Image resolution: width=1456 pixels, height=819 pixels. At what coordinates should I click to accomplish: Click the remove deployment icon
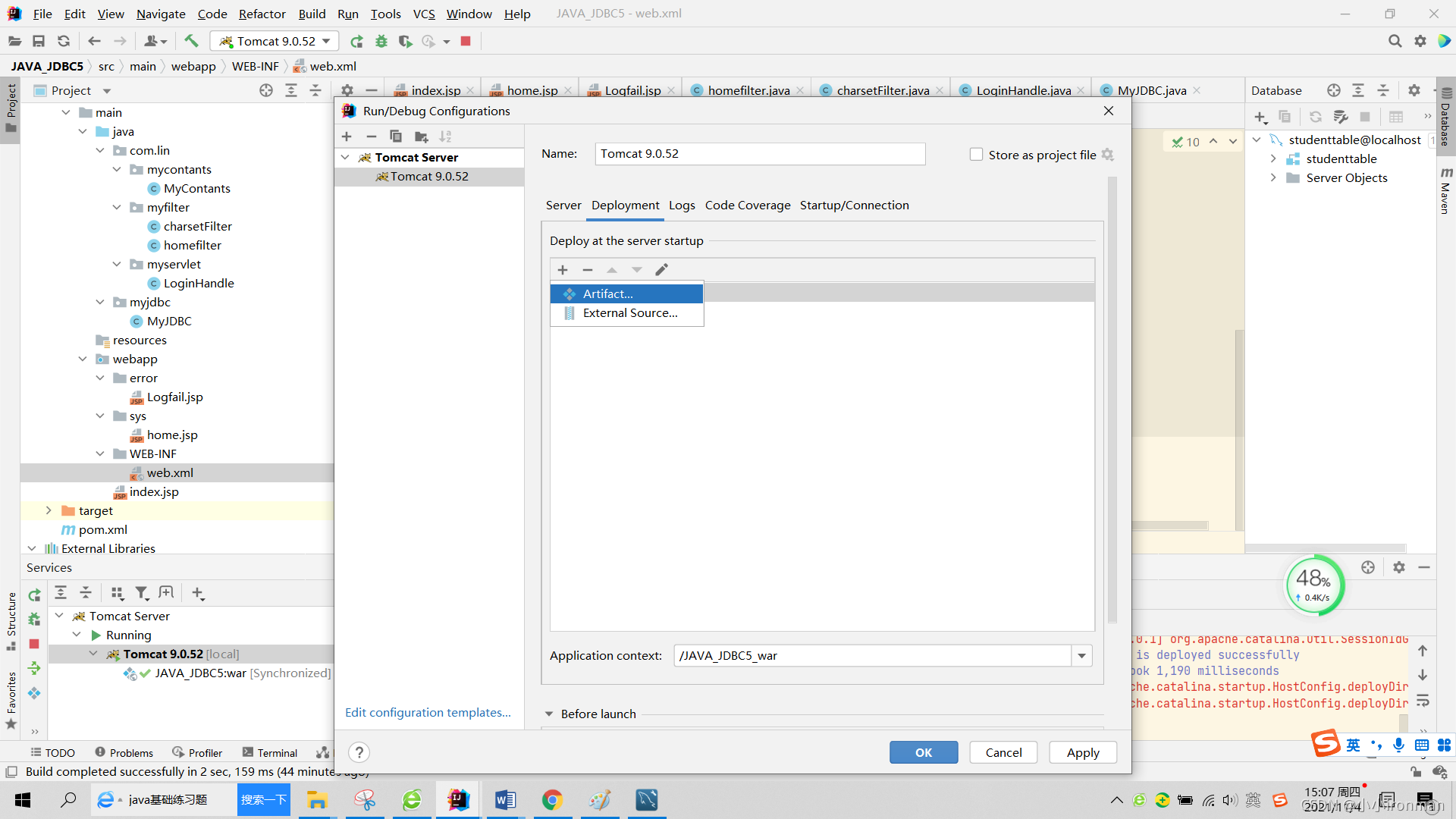588,269
